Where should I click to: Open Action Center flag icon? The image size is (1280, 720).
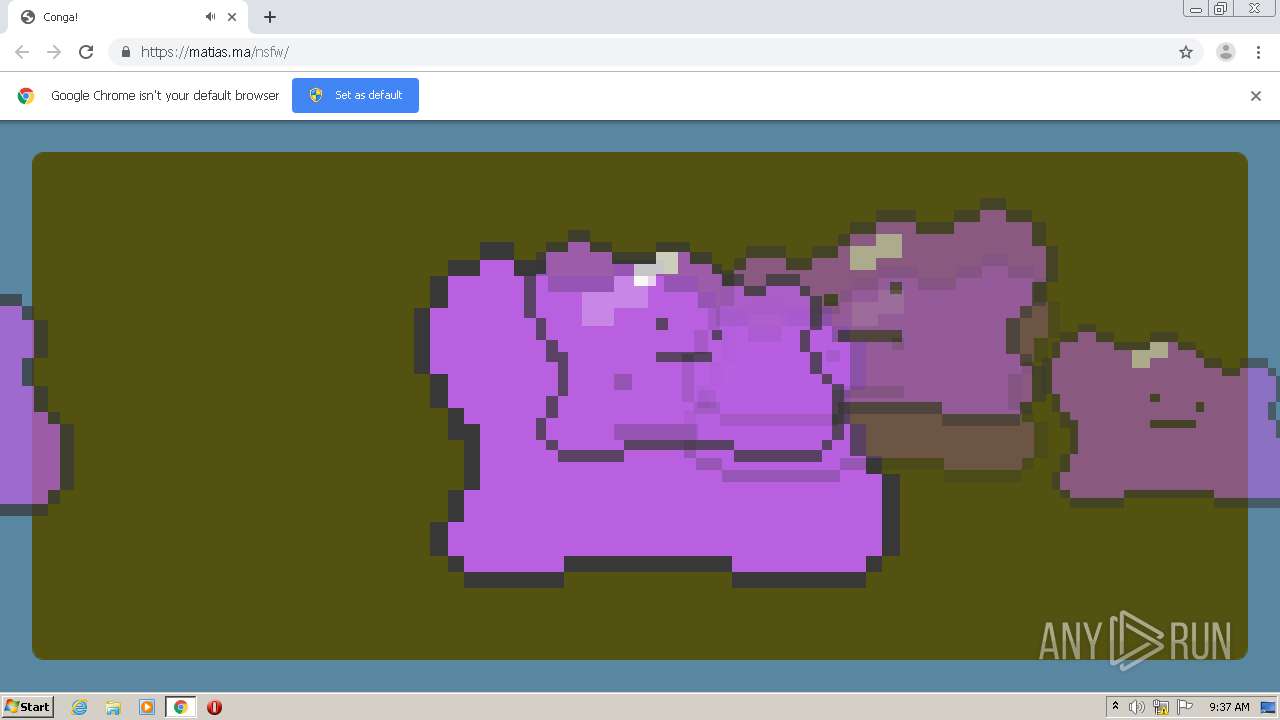pyautogui.click(x=1185, y=707)
